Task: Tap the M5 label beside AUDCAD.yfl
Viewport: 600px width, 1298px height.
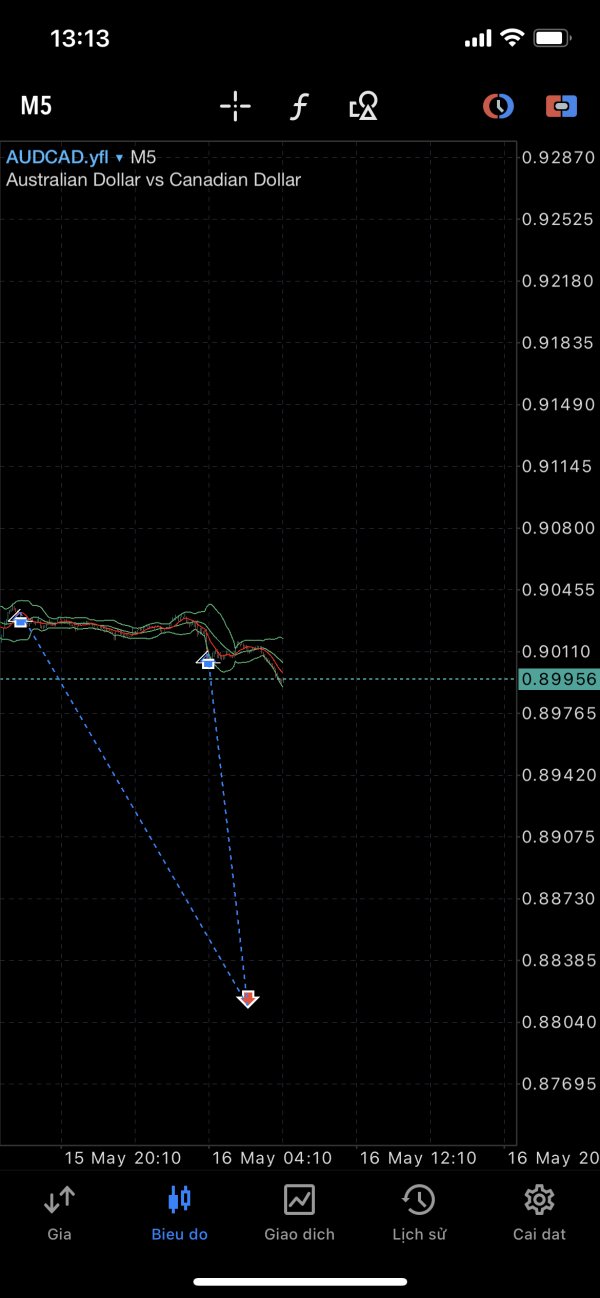Action: pyautogui.click(x=143, y=157)
